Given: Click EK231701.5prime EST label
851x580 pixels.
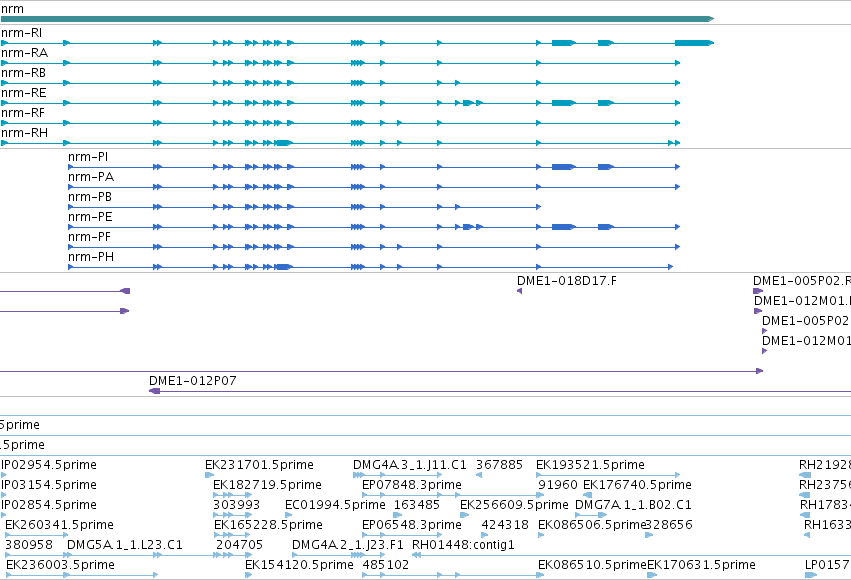Looking at the screenshot, I should (259, 465).
